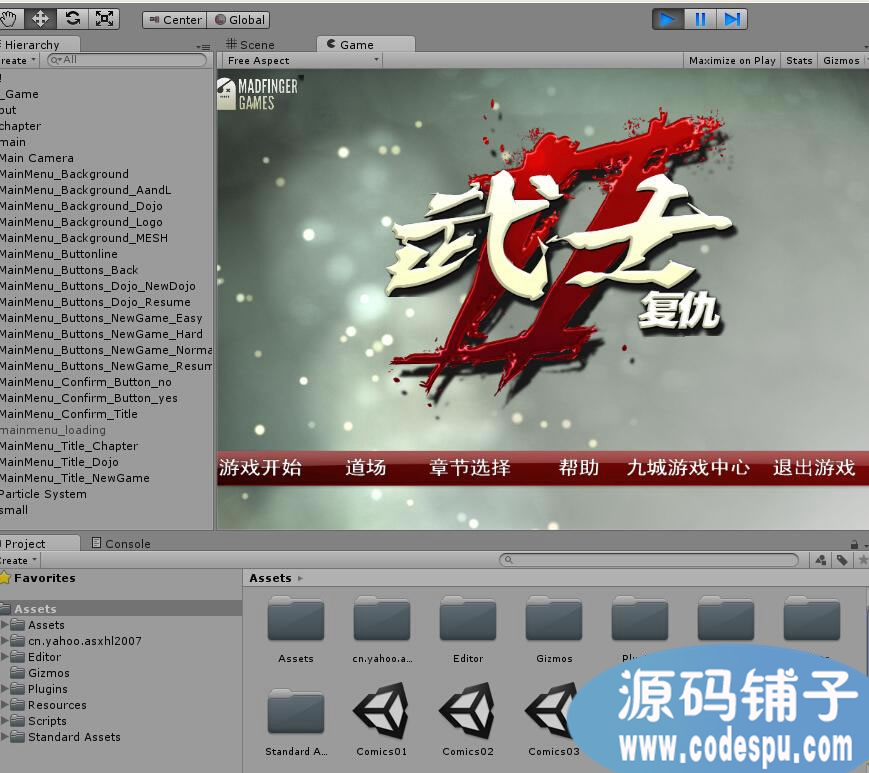Screen dimensions: 869x773
Task: Select the Standard A... folder icon
Action: (x=295, y=711)
